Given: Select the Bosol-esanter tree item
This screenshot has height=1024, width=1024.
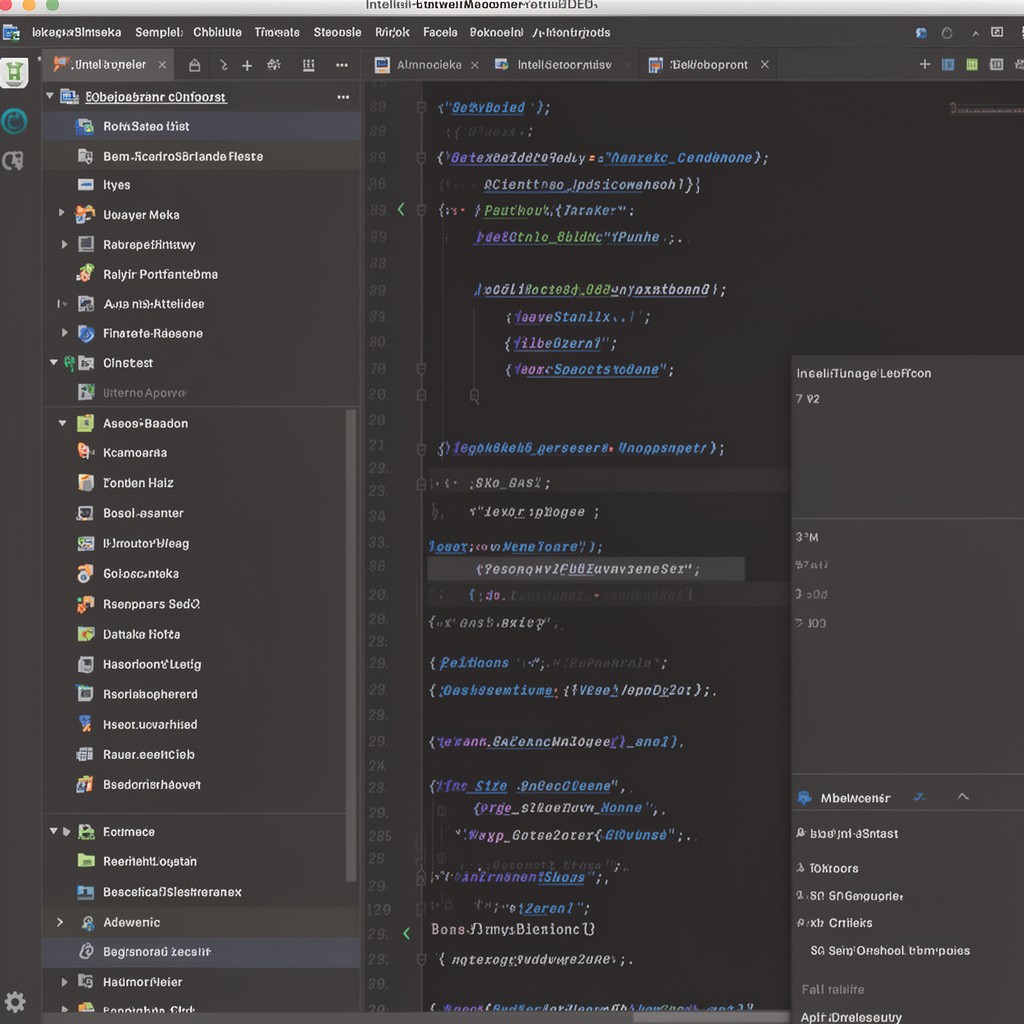Looking at the screenshot, I should (195, 513).
